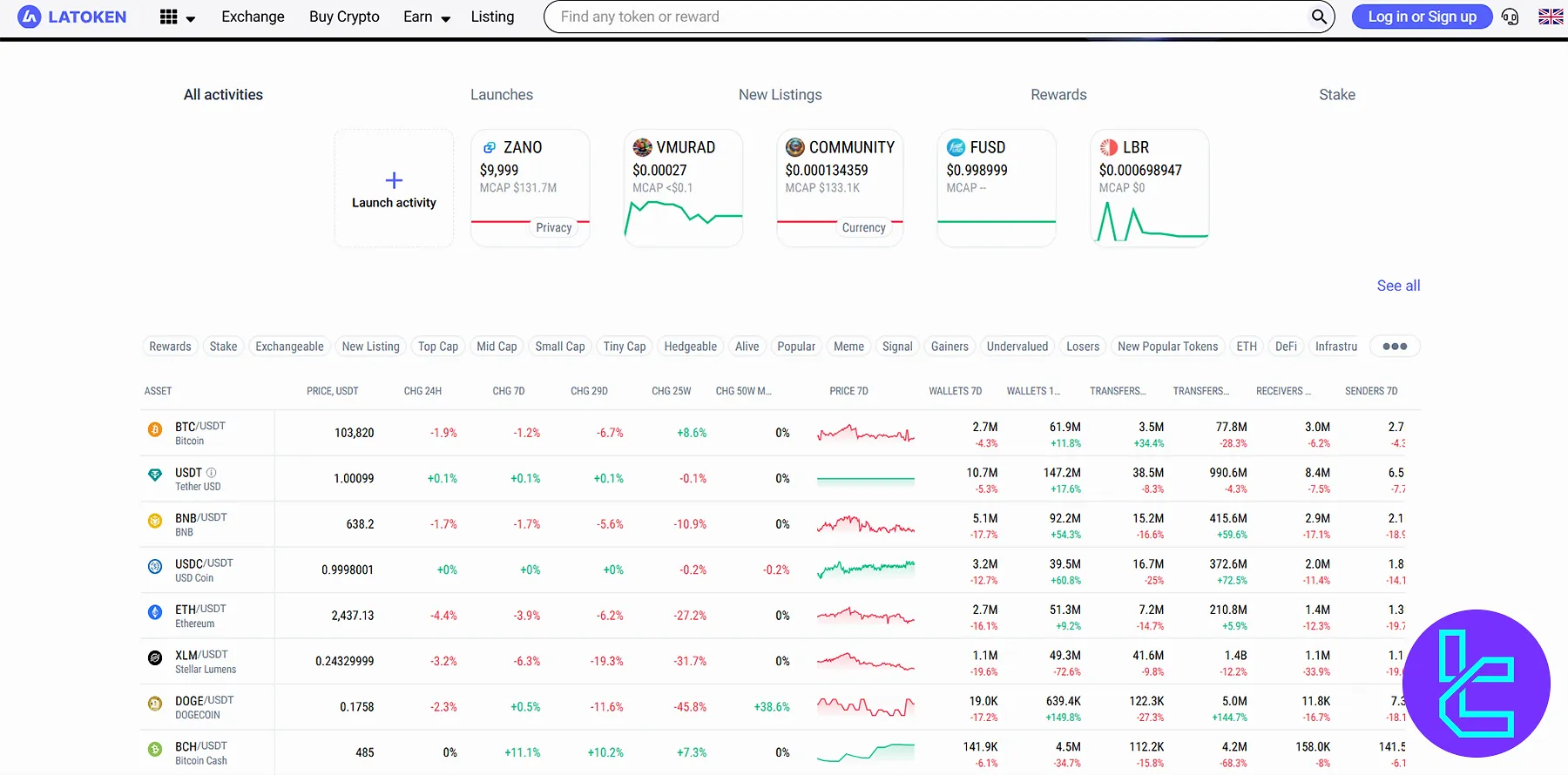Open the support headset icon
Screen dimensions: 1568x775
(1511, 17)
